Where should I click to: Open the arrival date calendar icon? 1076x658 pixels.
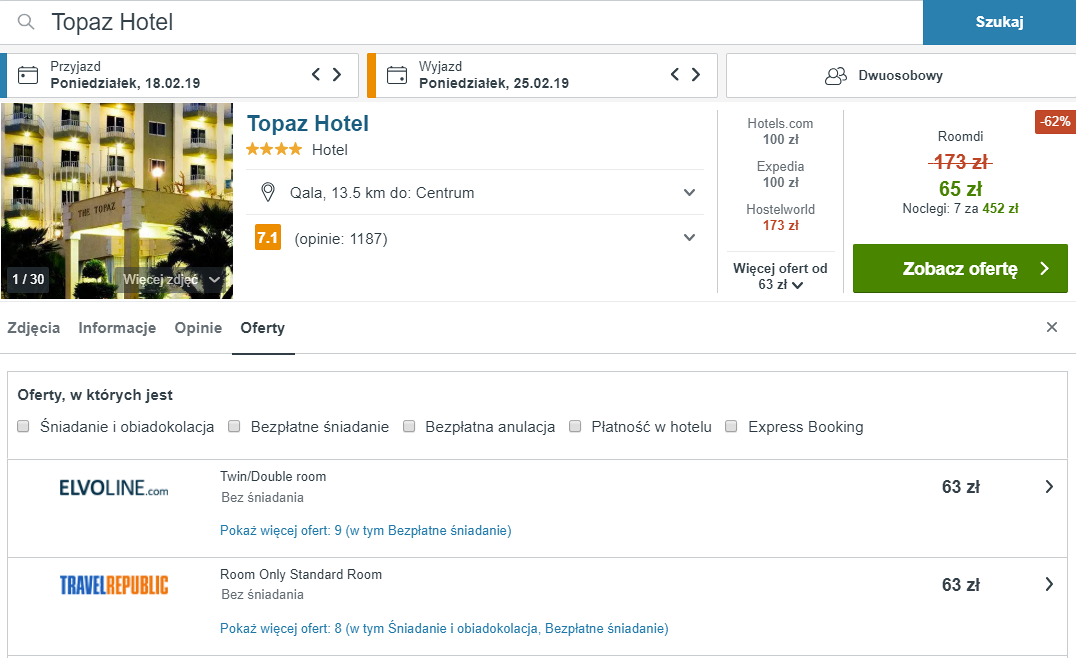[27, 75]
